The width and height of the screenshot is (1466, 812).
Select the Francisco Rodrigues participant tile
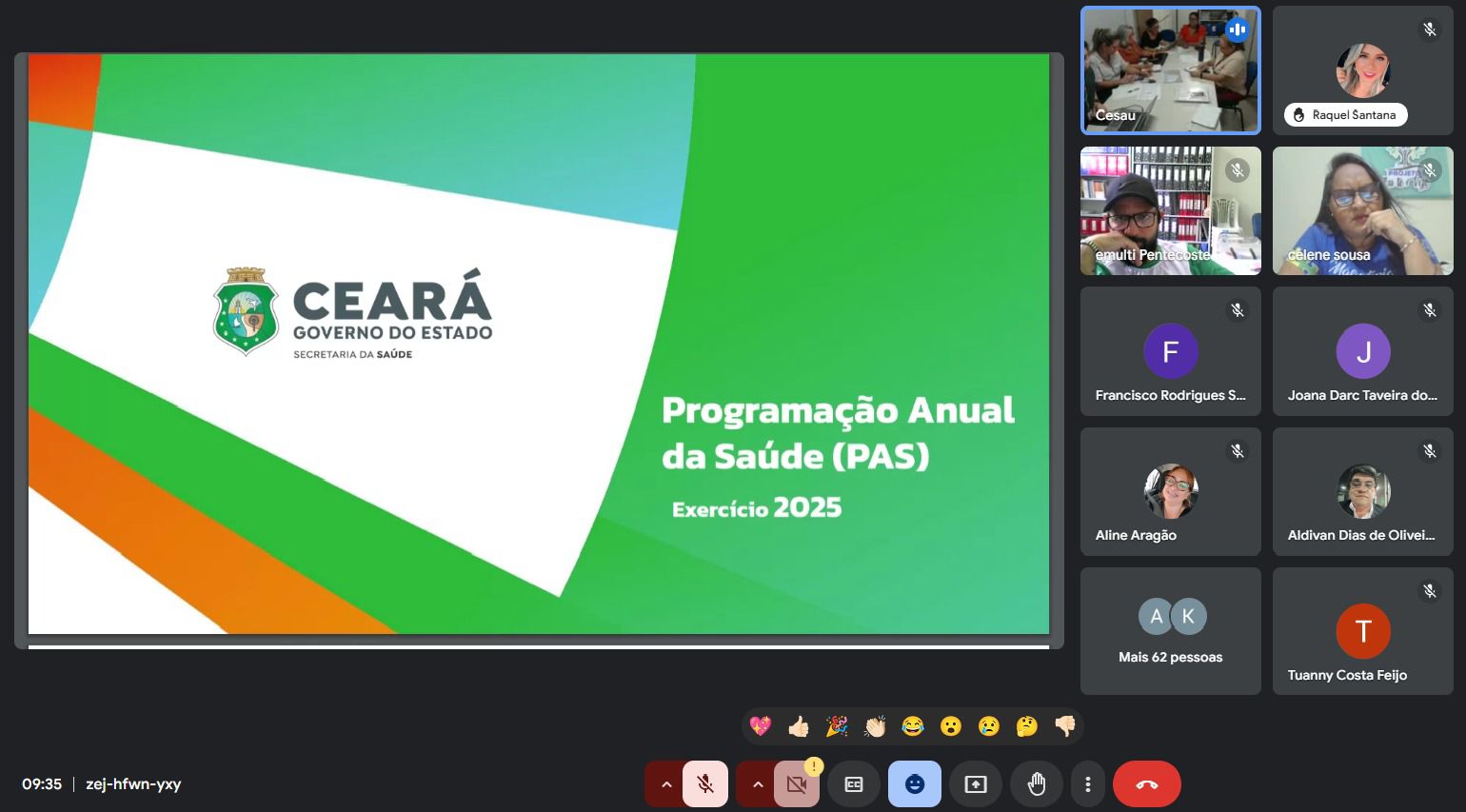point(1171,351)
